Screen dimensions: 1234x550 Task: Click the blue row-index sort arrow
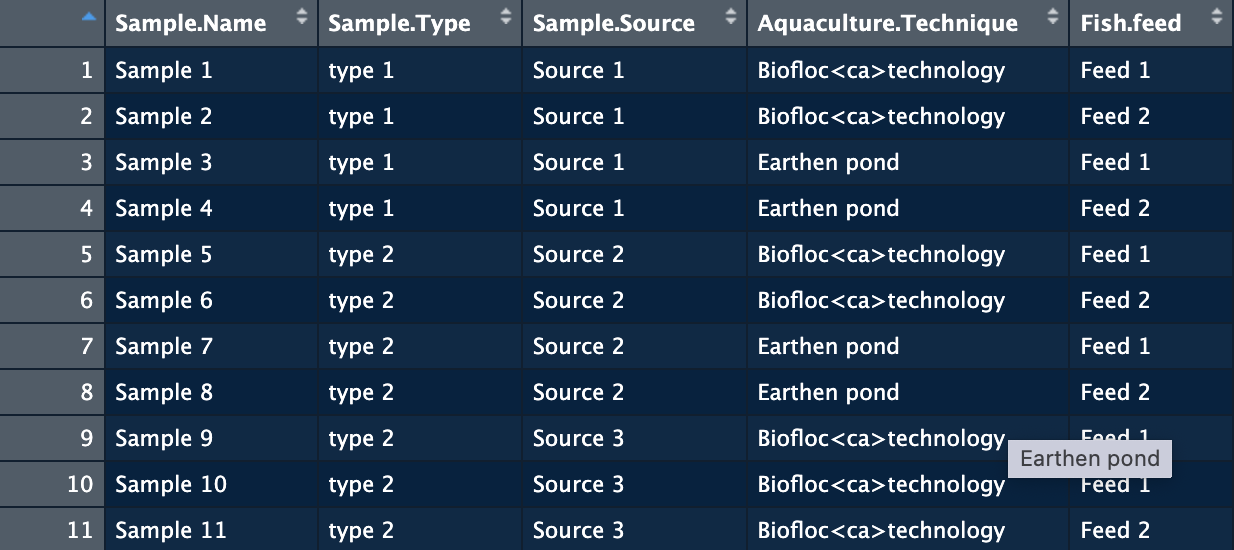click(89, 17)
